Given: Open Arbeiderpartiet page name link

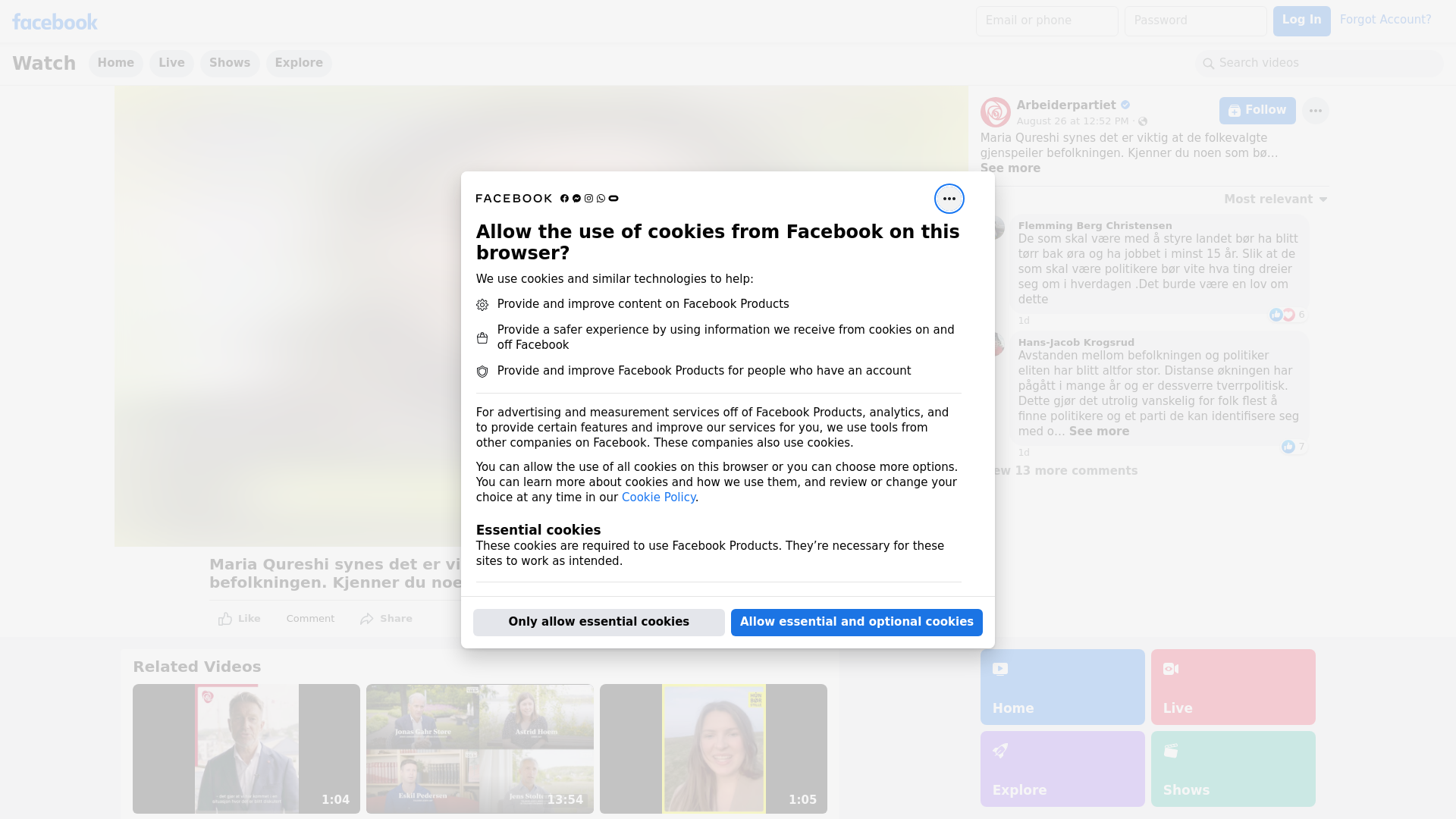Looking at the screenshot, I should pos(1065,105).
